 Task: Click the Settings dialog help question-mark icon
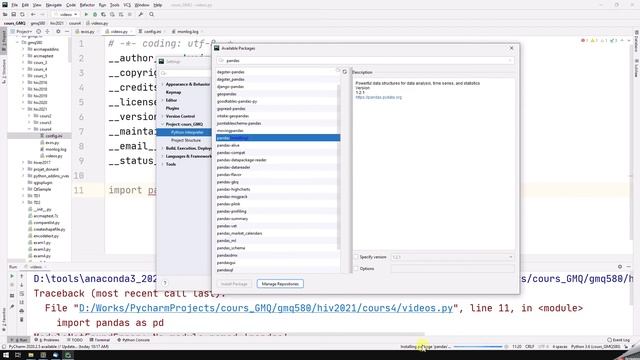pos(165,282)
